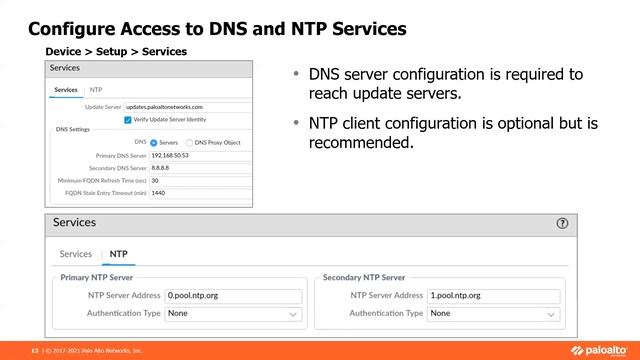Viewport: 640px width, 360px height.
Task: Click the bullet about DNS server configuration
Action: [446, 84]
